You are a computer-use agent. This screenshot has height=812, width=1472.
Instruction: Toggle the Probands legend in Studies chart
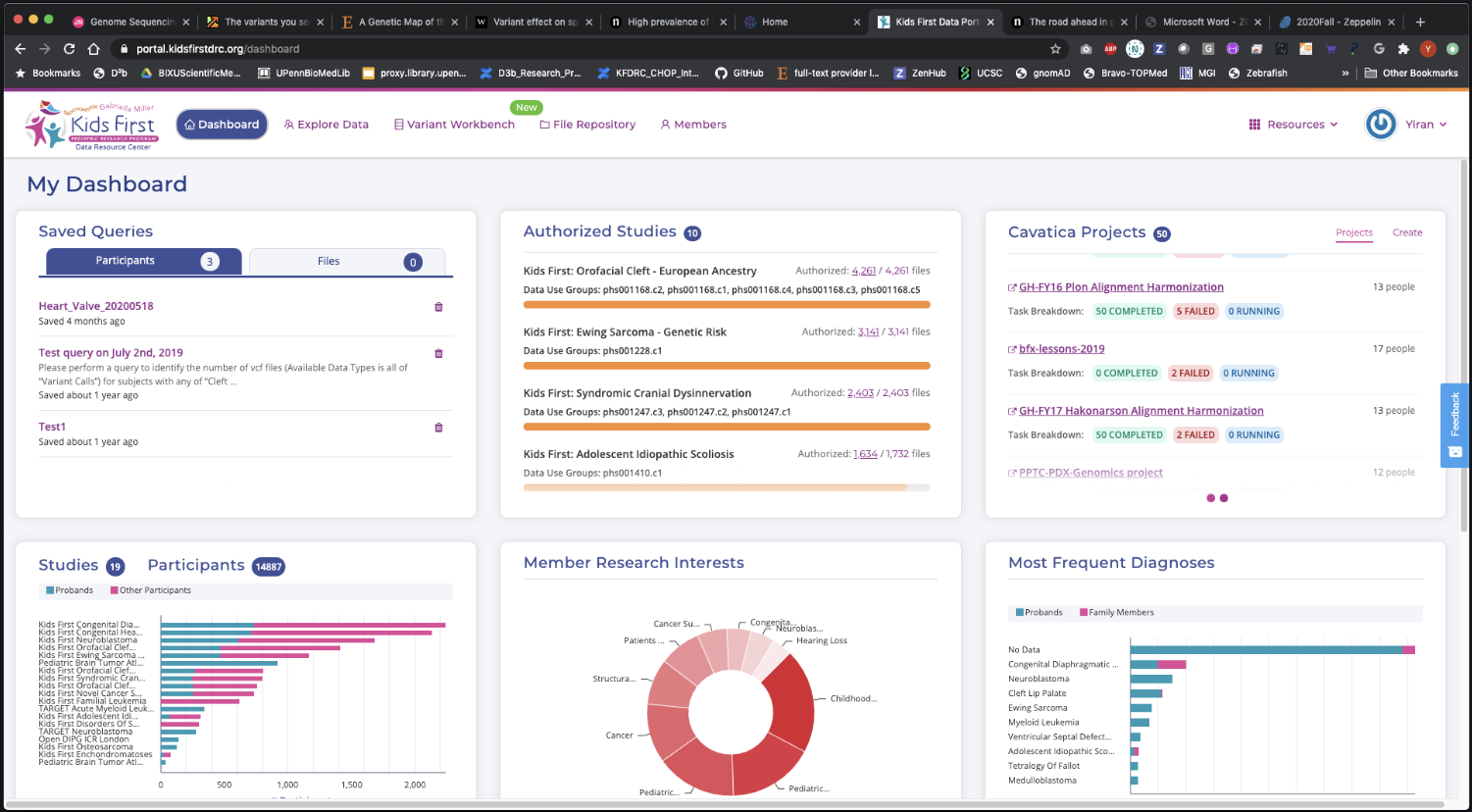coord(70,590)
